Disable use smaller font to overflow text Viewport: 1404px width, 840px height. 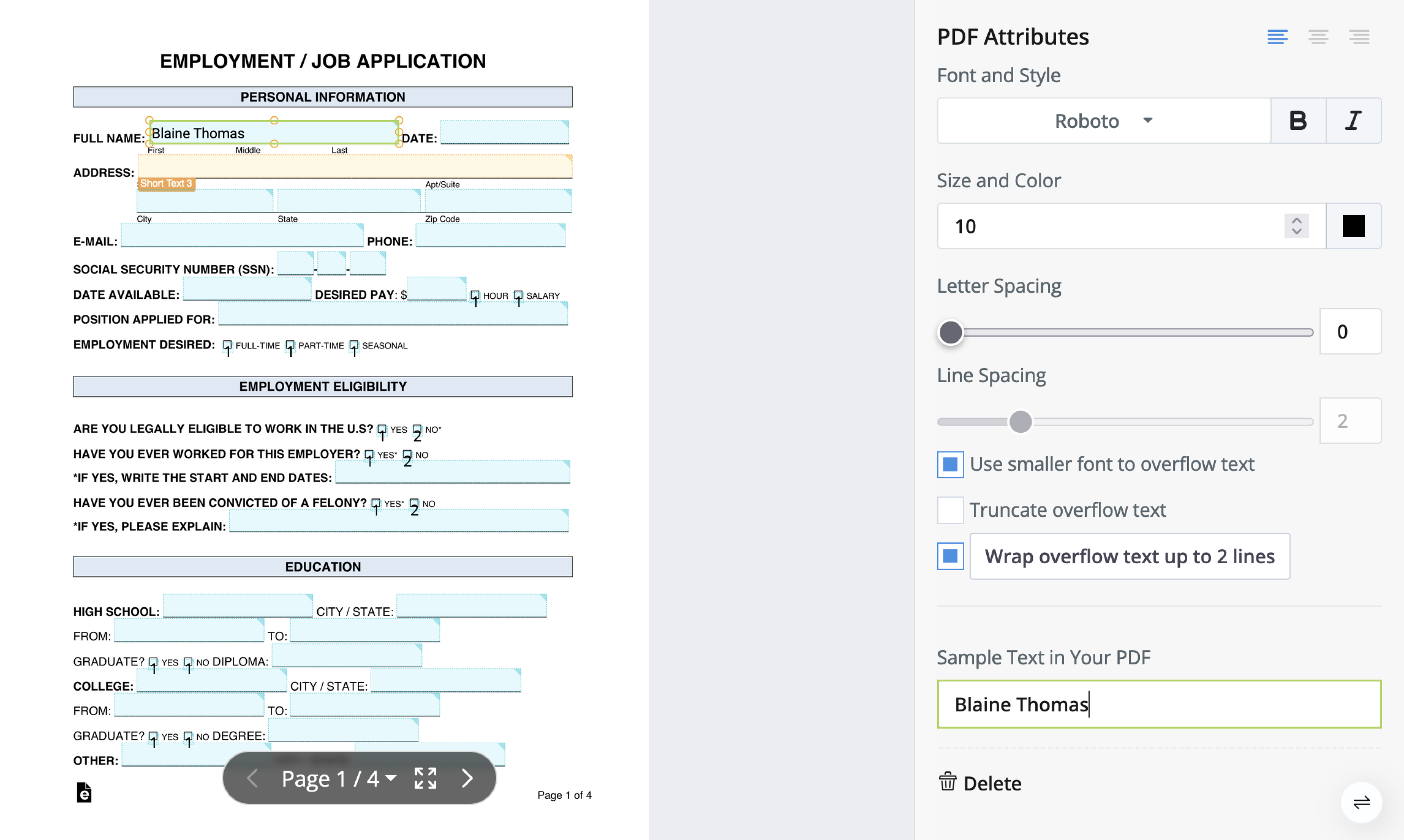pyautogui.click(x=950, y=464)
